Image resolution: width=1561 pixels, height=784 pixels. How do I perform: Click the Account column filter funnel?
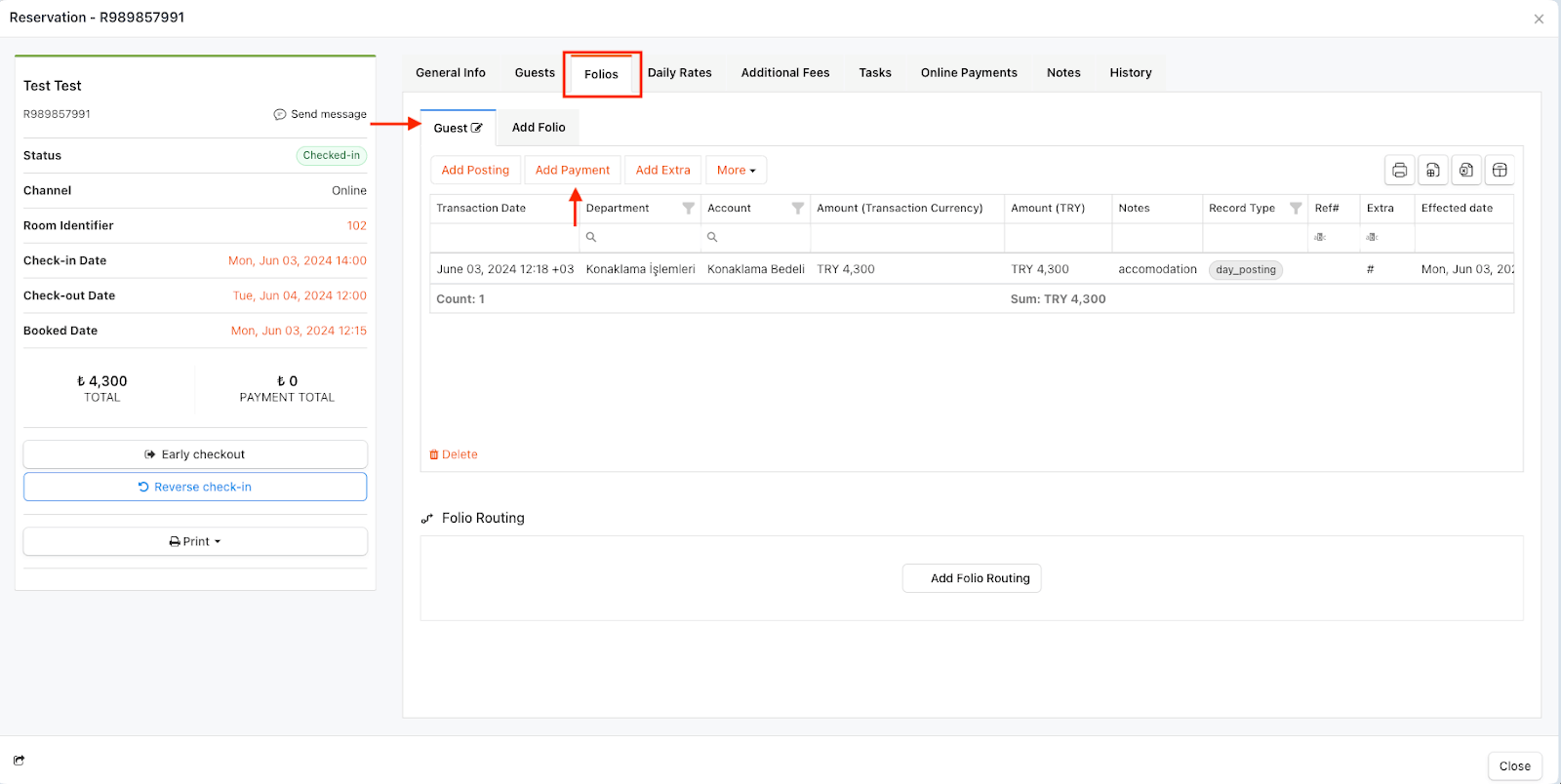pos(797,209)
